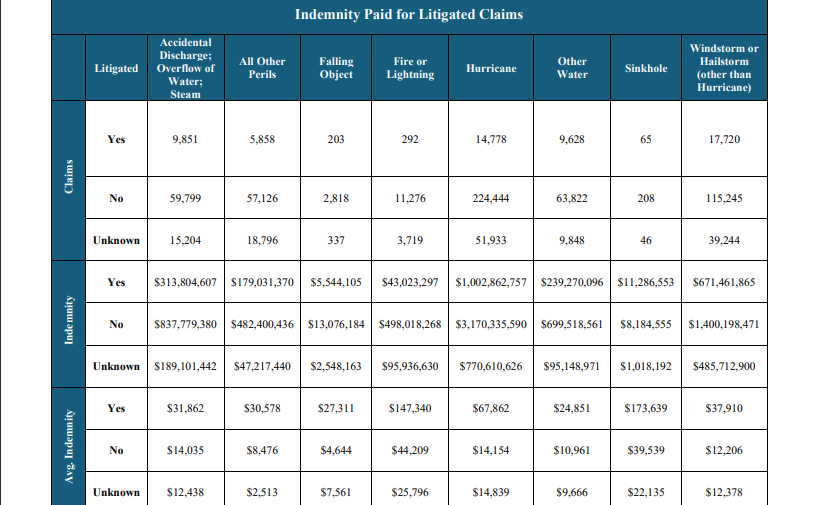
Task: Click the 'Windstorm or Hailstorm' column header
Action: (x=724, y=68)
